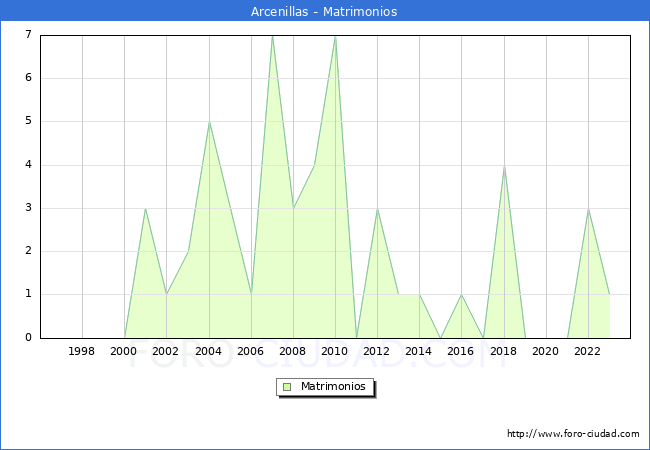Click the 2001 peak data point
The image size is (650, 450).
146,209
